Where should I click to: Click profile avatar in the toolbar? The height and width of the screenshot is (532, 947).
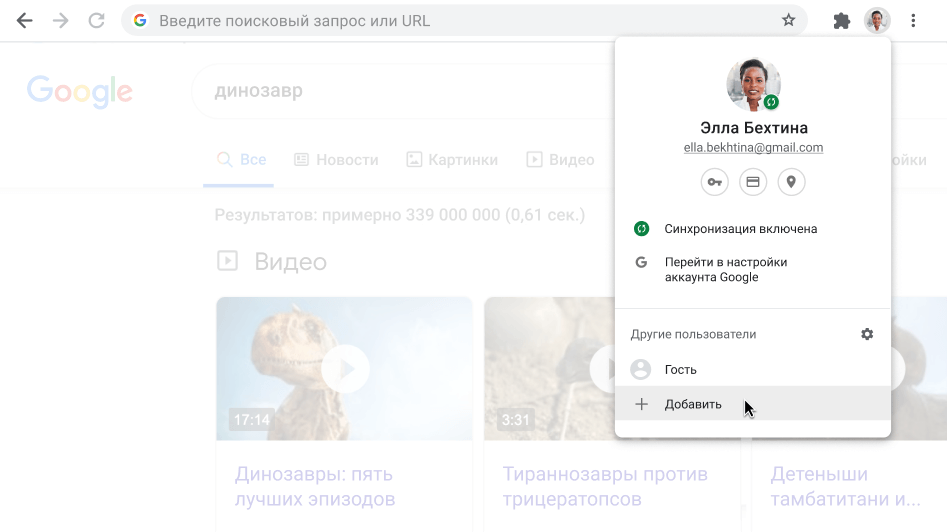click(877, 20)
